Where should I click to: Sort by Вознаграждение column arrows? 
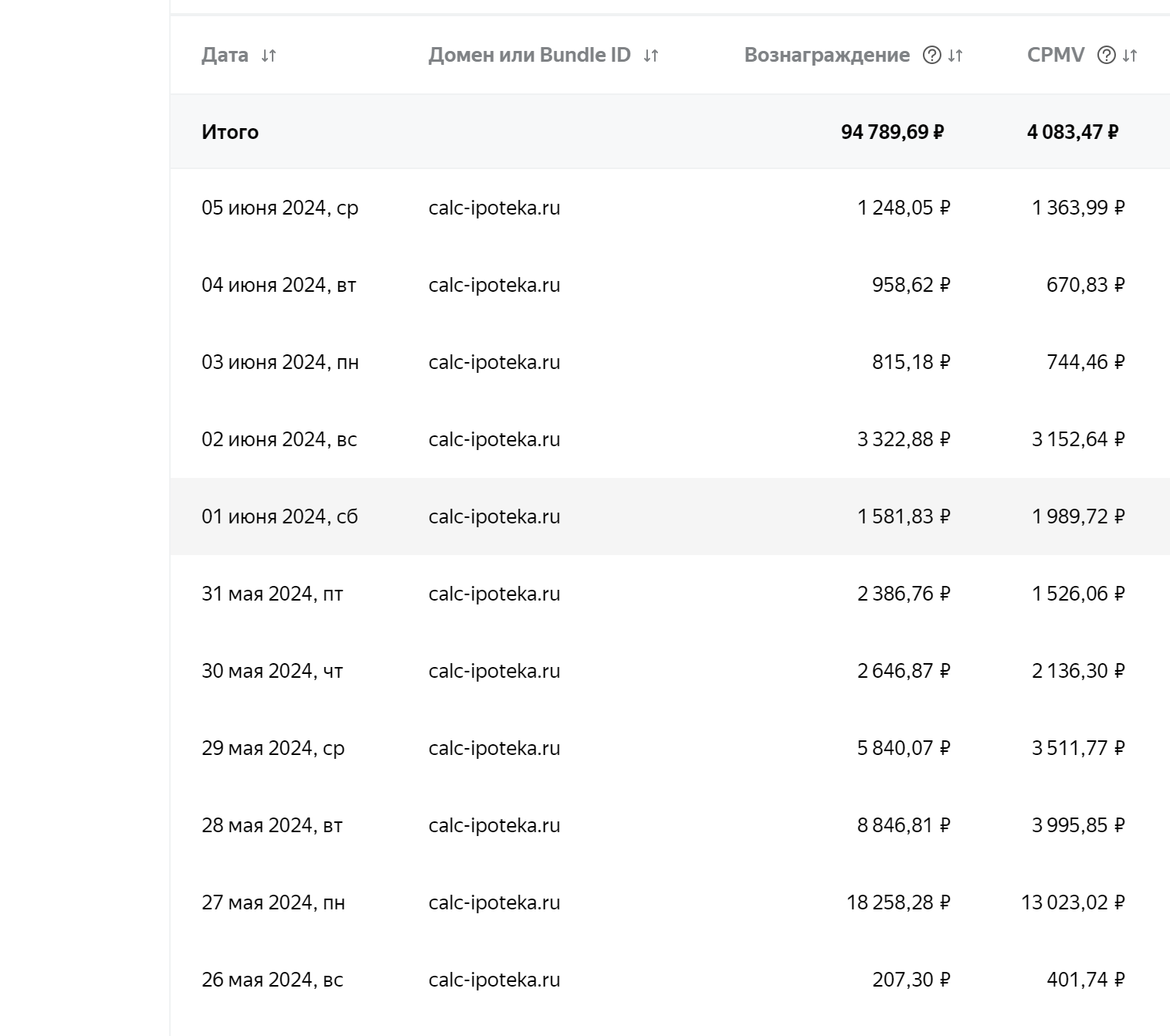tap(955, 56)
